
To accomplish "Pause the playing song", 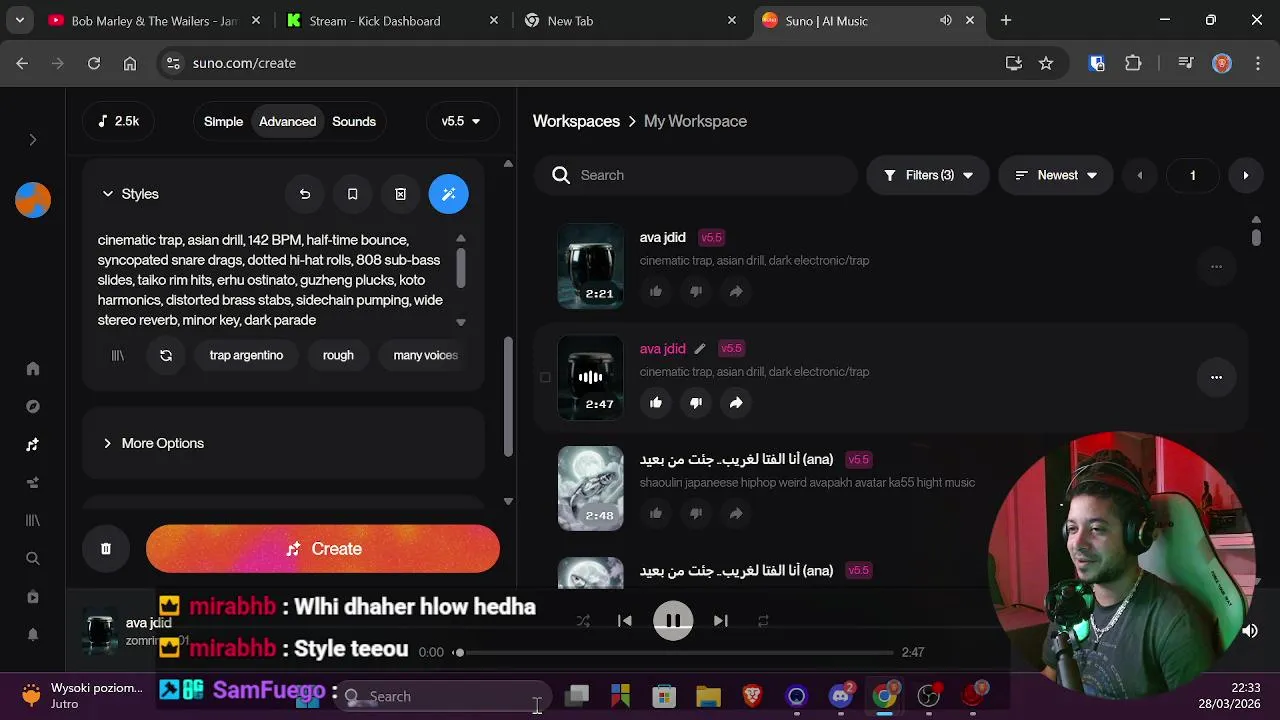I will pyautogui.click(x=673, y=621).
